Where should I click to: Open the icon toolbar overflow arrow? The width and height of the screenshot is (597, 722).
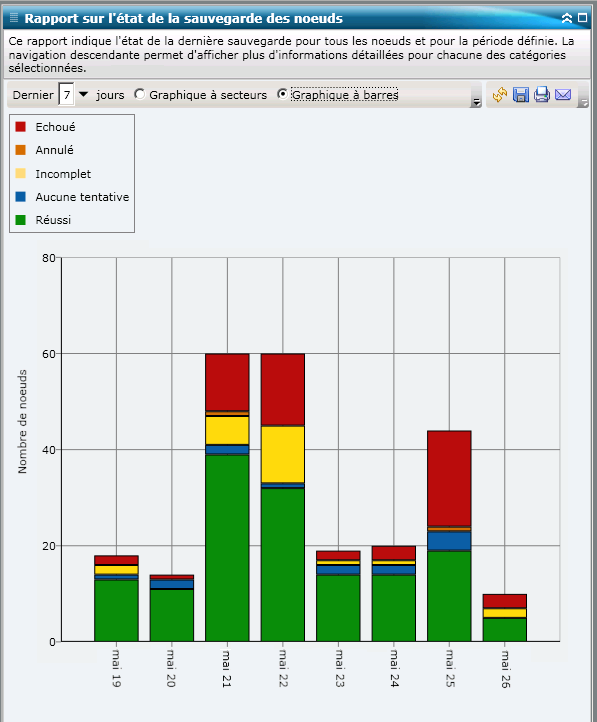(583, 102)
